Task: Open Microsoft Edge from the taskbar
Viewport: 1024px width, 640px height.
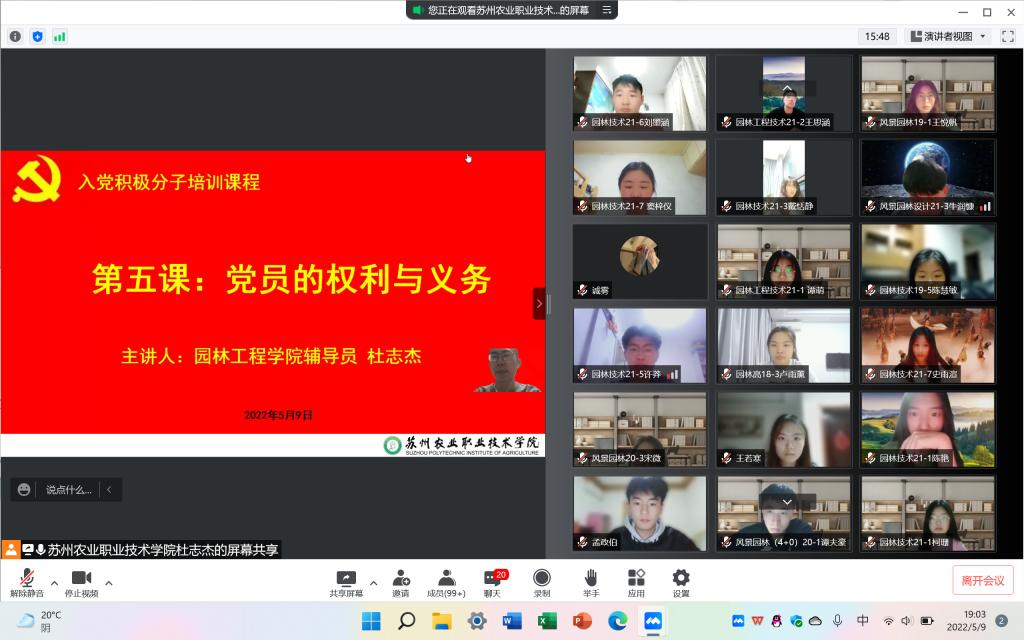Action: click(x=618, y=620)
